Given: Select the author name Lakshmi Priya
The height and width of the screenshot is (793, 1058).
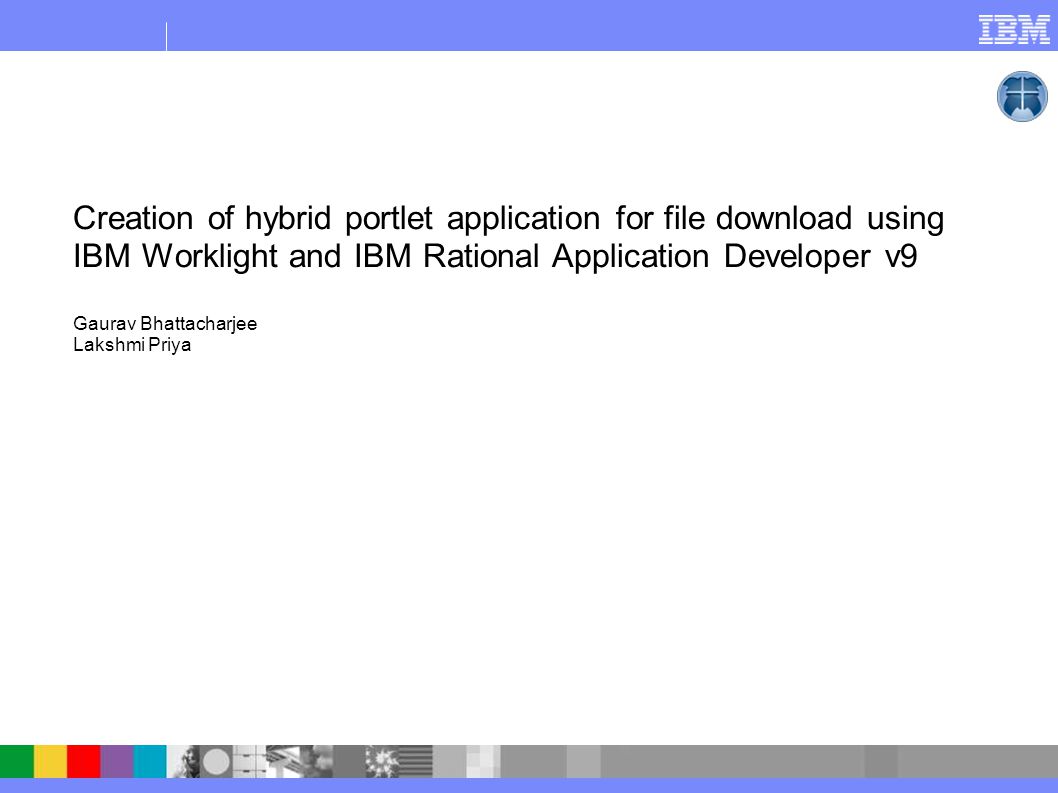Looking at the screenshot, I should point(132,345).
